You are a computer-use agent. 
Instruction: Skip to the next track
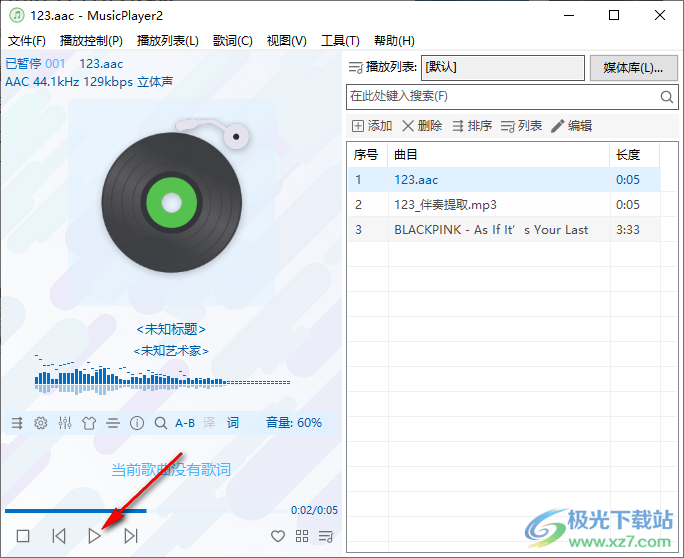[x=131, y=536]
